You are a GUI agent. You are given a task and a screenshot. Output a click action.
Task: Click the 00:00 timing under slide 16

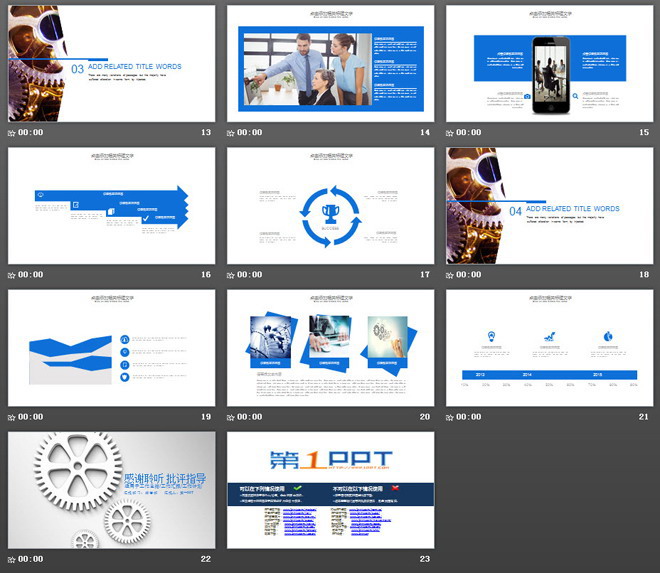[31, 275]
